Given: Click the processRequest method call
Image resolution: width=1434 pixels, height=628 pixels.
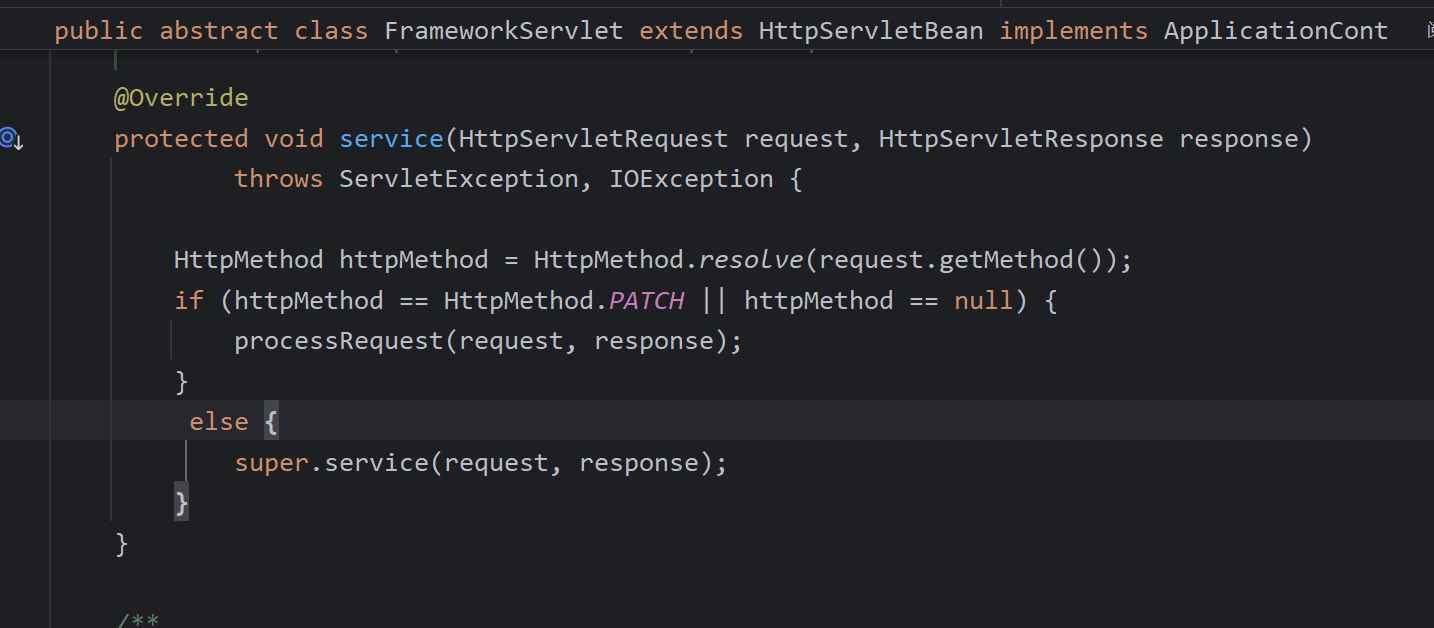Looking at the screenshot, I should coord(339,341).
